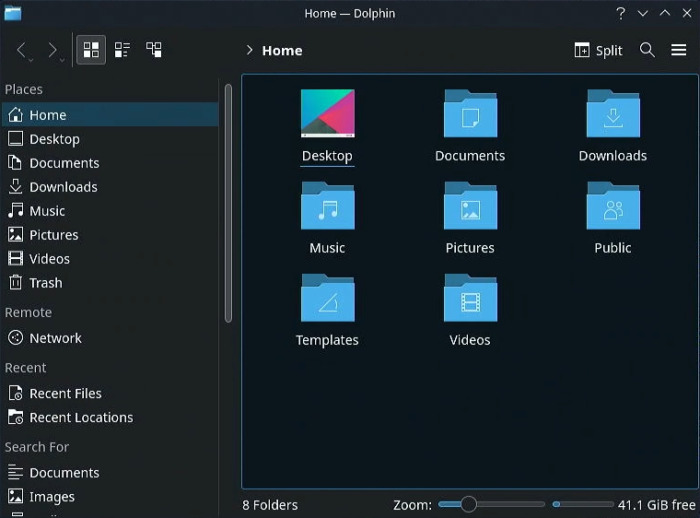Image resolution: width=700 pixels, height=518 pixels.
Task: Go forward using the forward arrow
Action: tap(54, 50)
